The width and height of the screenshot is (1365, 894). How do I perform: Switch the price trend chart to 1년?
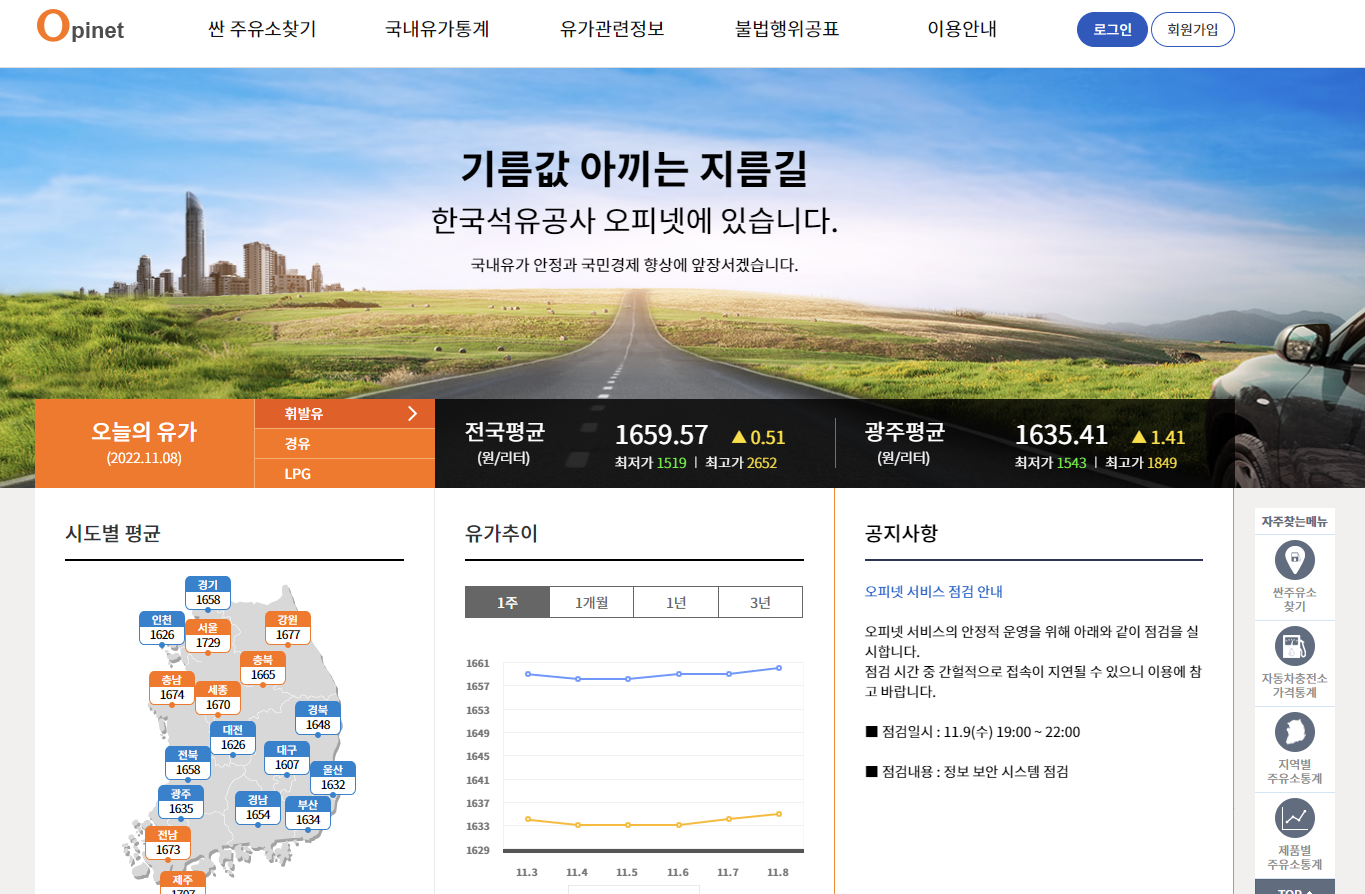pyautogui.click(x=676, y=602)
